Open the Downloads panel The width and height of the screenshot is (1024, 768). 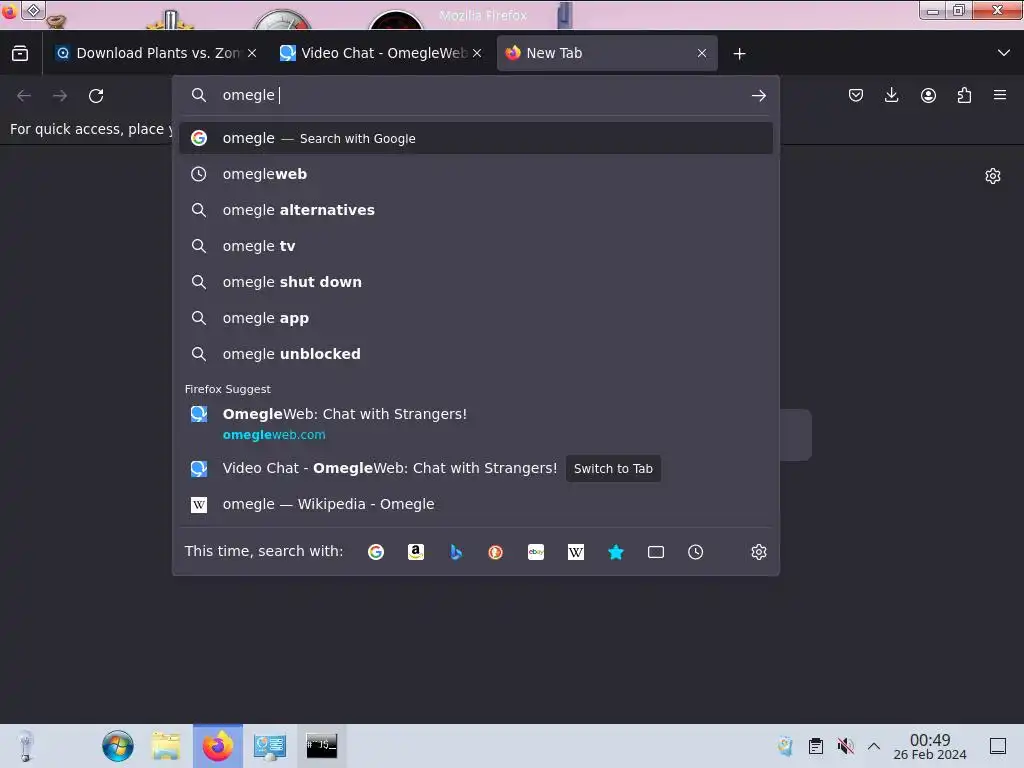tap(891, 95)
